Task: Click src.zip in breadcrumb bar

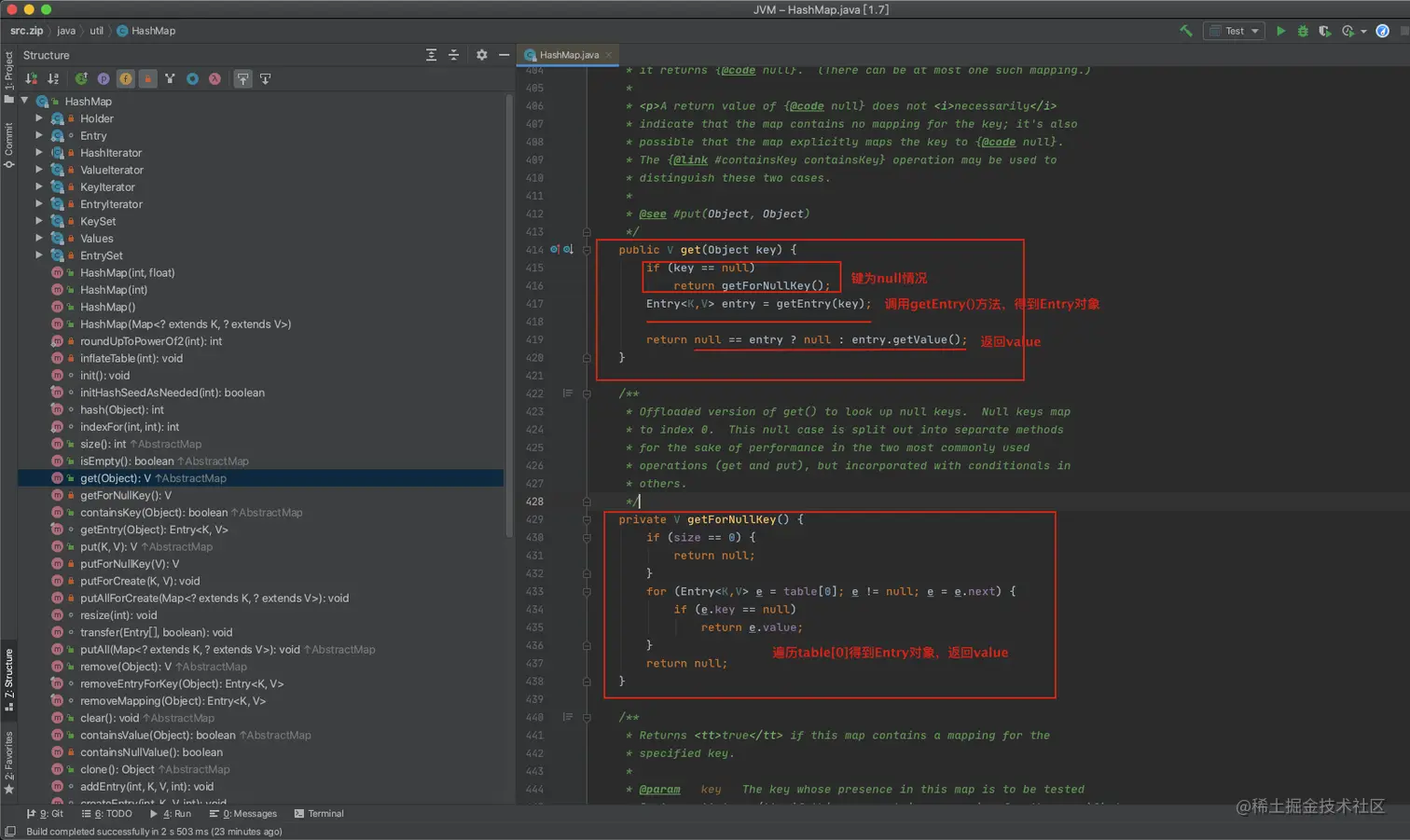Action: [x=26, y=31]
